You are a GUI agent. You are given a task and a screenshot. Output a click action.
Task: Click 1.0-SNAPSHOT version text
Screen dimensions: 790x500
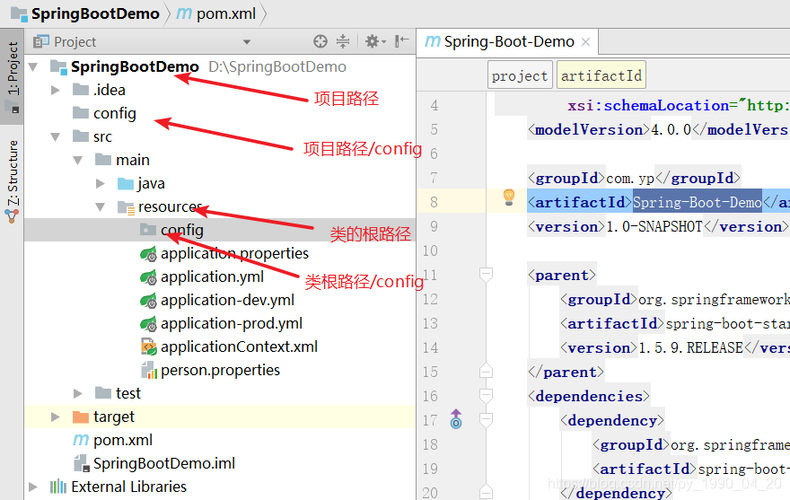(x=654, y=227)
